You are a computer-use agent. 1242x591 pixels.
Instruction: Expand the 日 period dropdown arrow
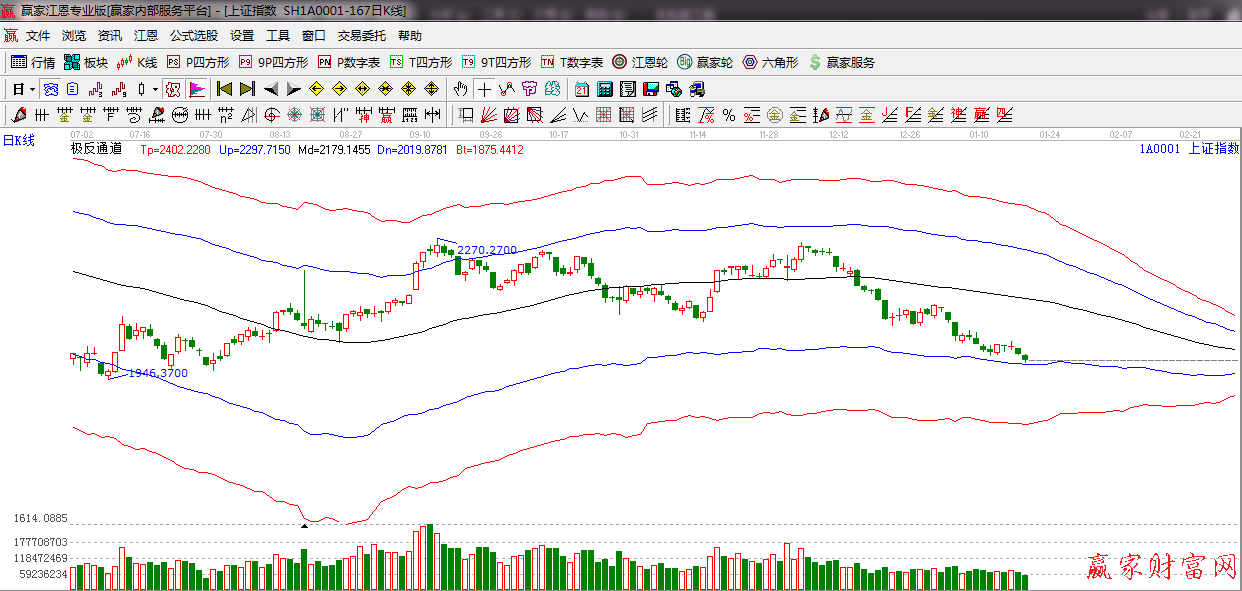tap(31, 89)
